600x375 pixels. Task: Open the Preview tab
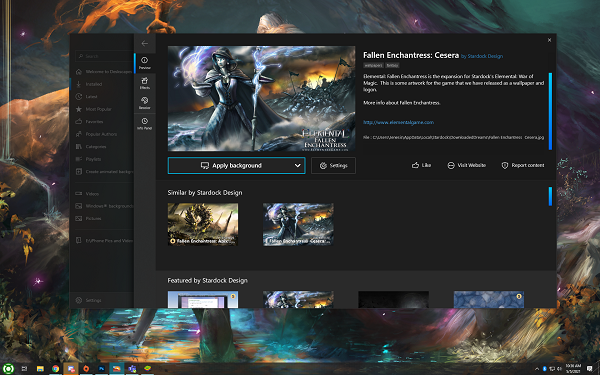coord(145,63)
